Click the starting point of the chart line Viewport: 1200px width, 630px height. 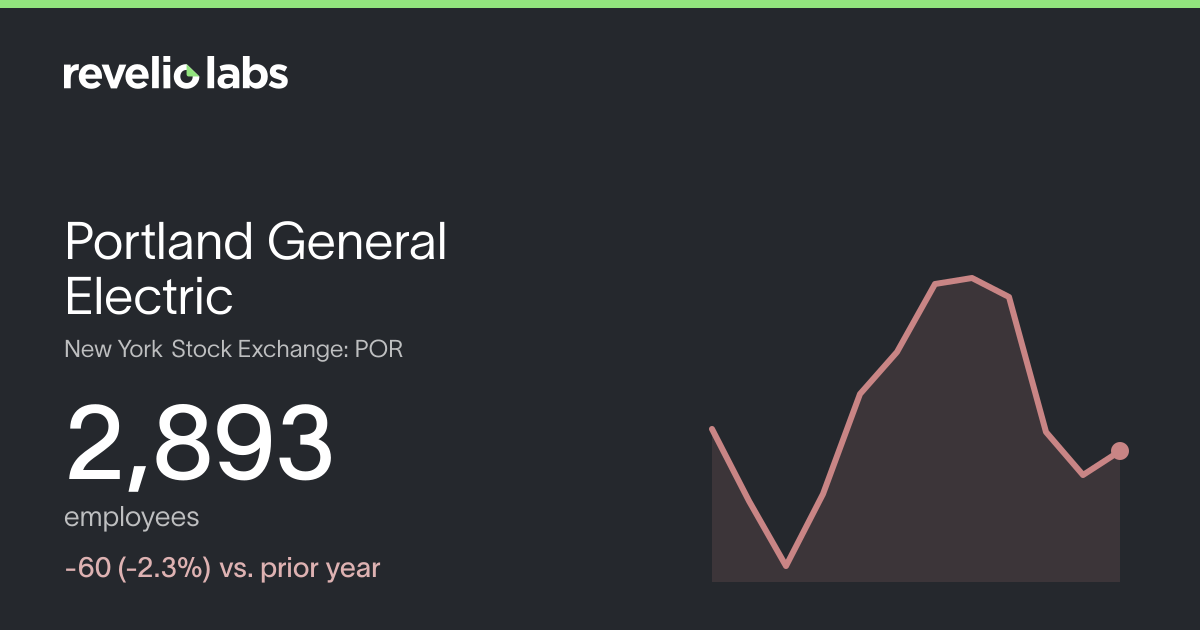pyautogui.click(x=712, y=428)
